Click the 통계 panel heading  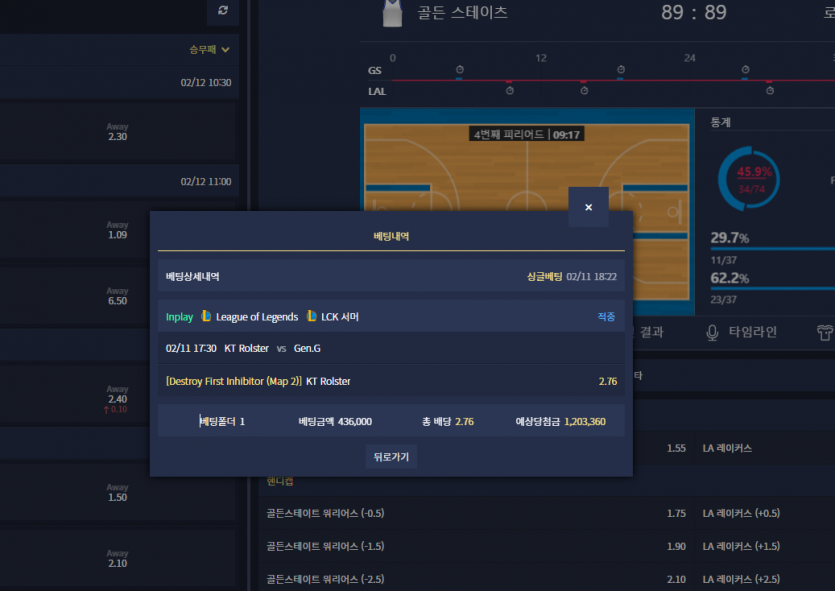721,122
